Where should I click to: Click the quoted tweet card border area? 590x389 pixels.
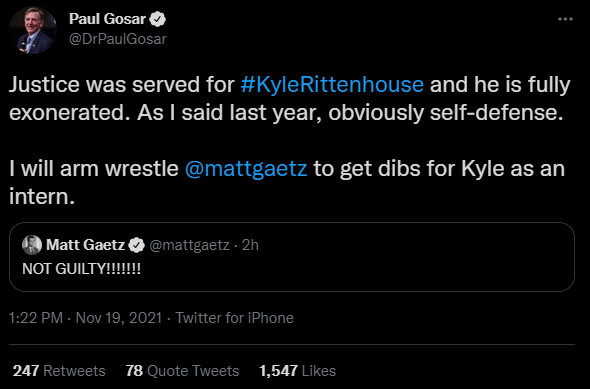[292, 257]
